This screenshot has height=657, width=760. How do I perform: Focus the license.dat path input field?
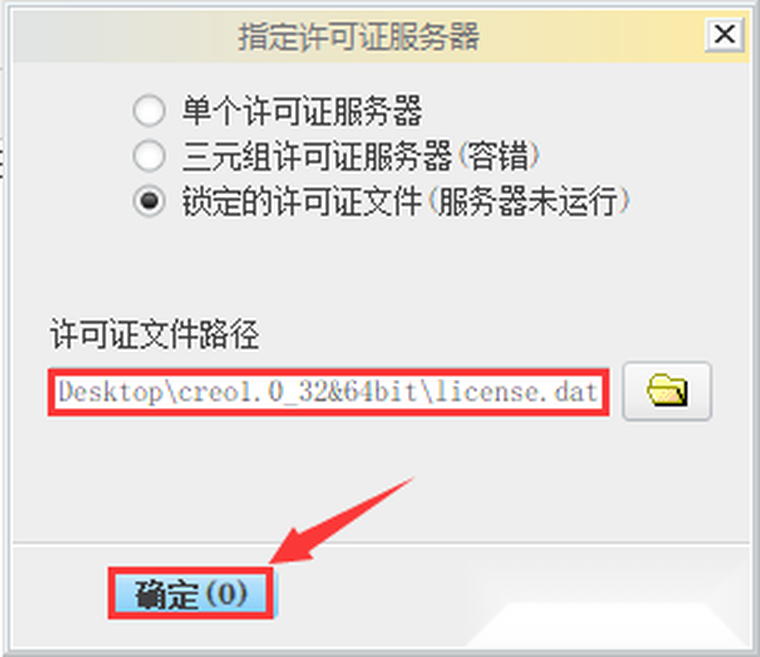(x=328, y=392)
